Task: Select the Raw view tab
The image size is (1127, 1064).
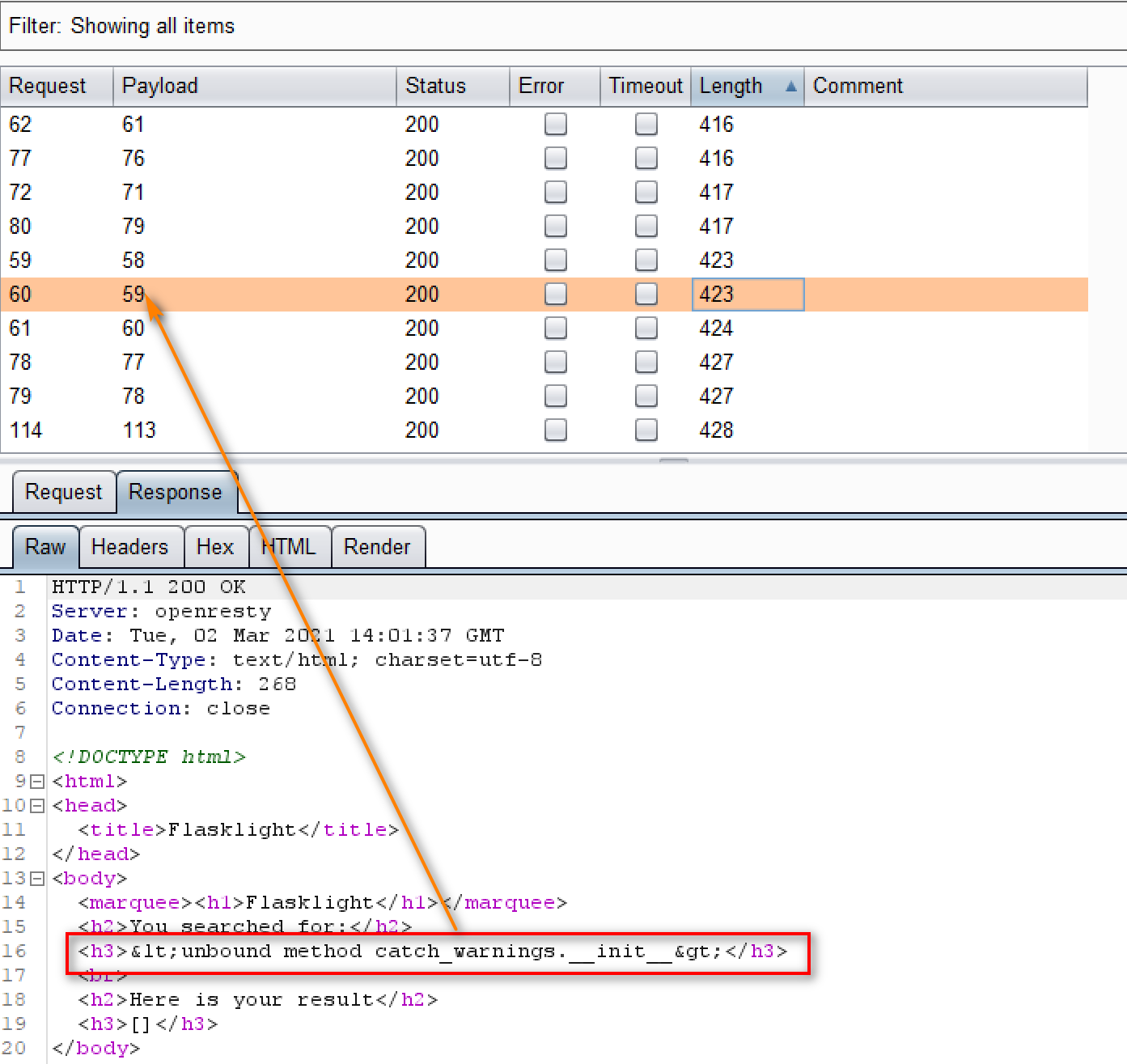Action: click(45, 547)
